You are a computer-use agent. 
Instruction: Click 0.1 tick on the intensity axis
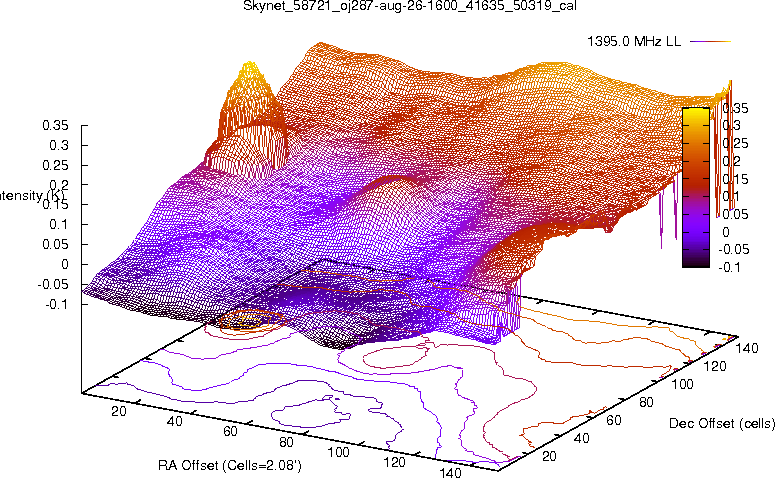click(58, 224)
